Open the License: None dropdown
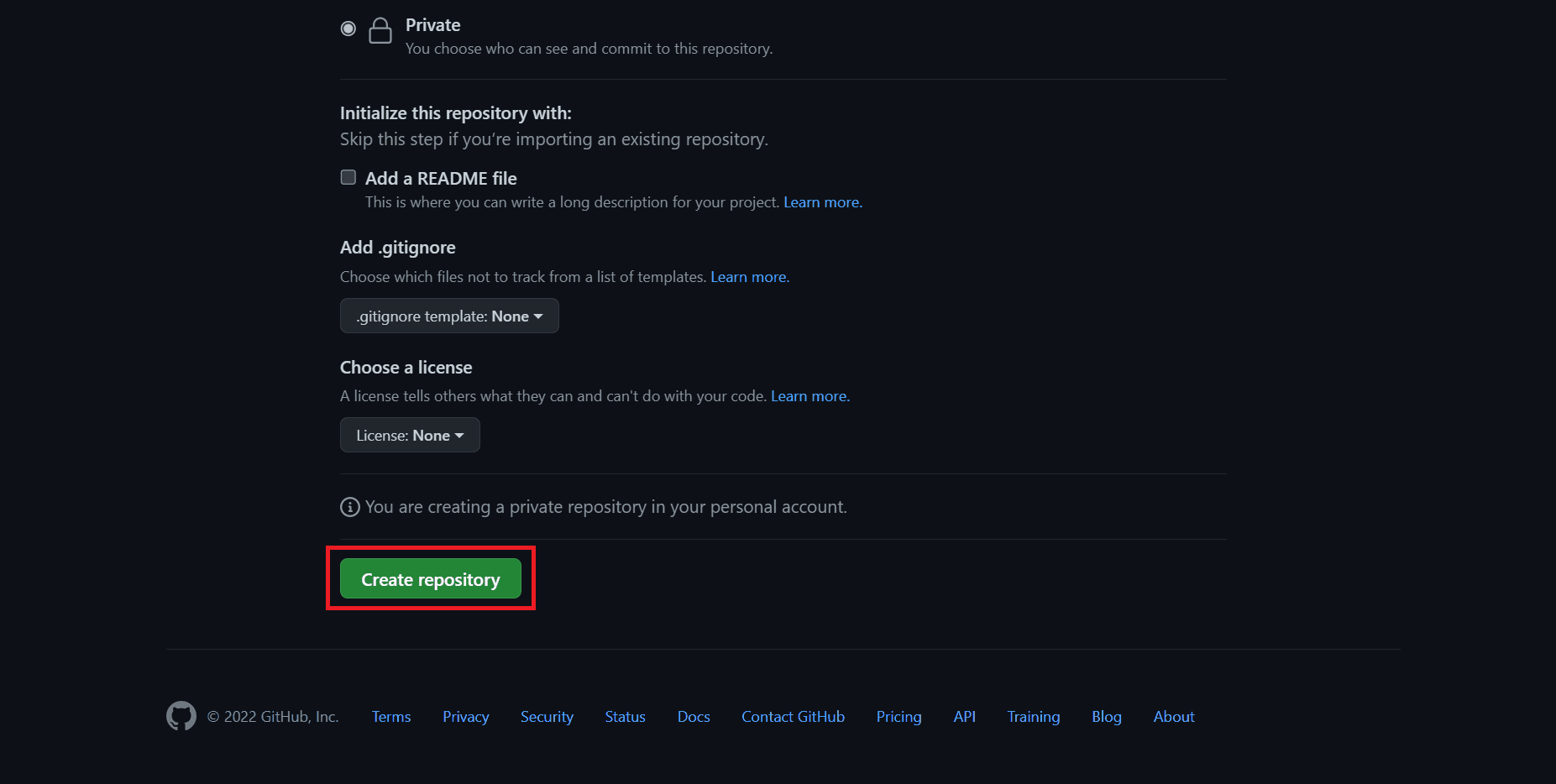Screen dimensions: 1556x784 (410, 435)
